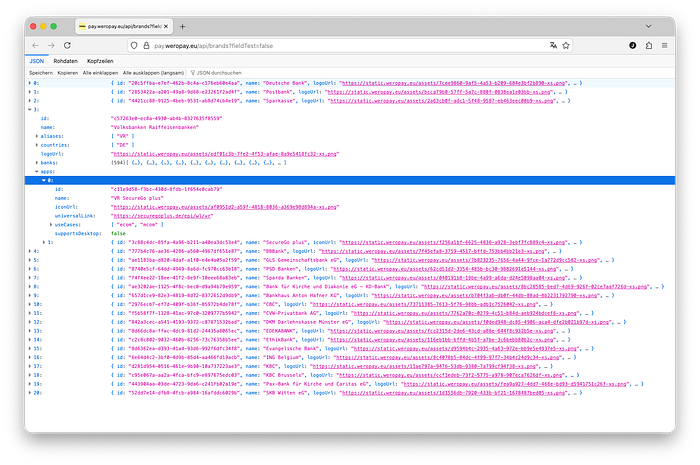
Task: Expand the countries array
Action: click(37, 145)
